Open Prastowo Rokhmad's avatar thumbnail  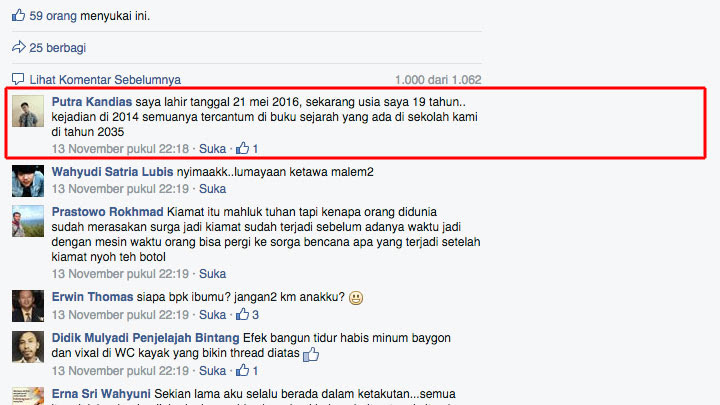tap(28, 221)
